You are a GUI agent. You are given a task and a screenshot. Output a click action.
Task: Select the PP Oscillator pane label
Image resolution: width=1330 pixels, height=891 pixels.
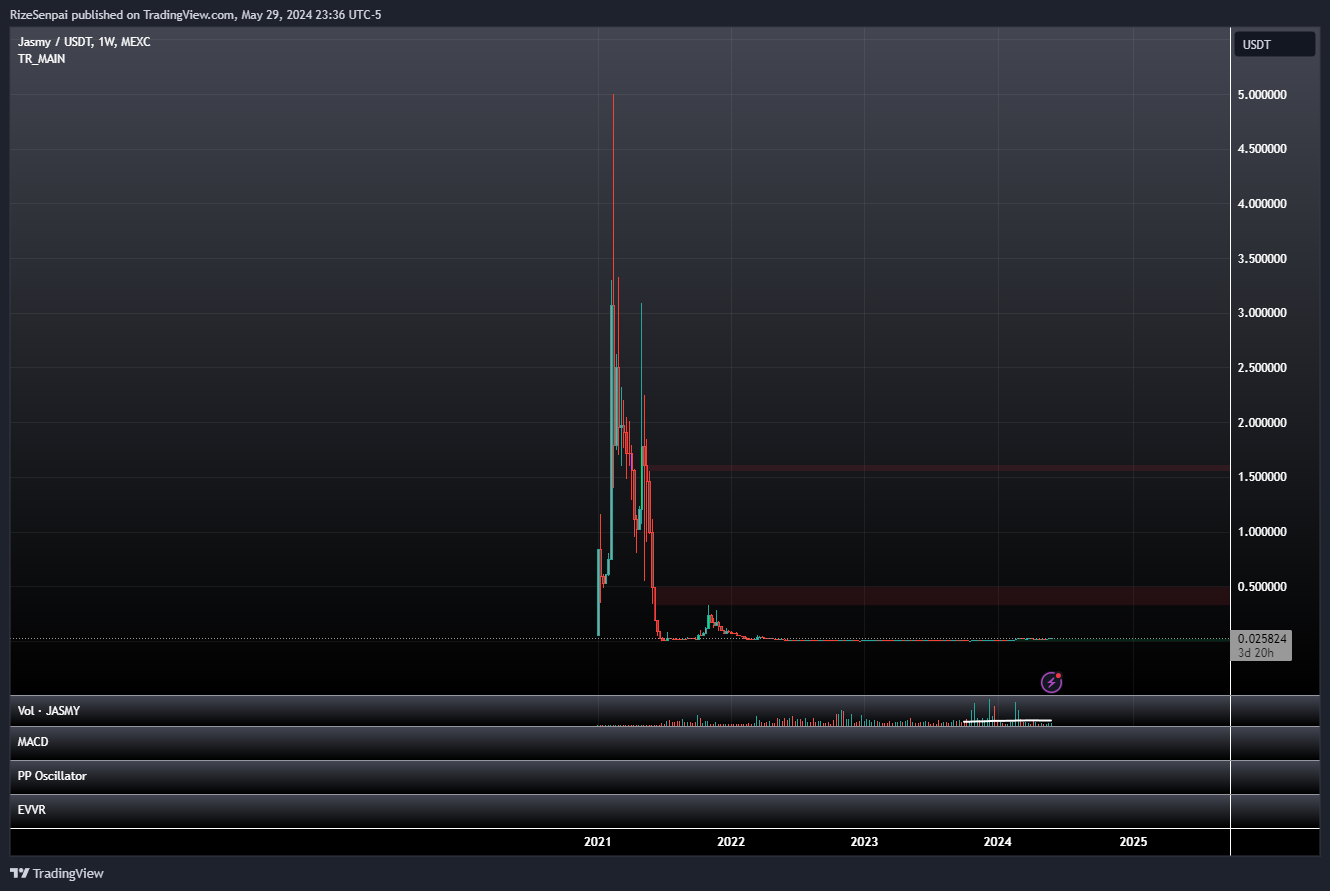(x=52, y=776)
